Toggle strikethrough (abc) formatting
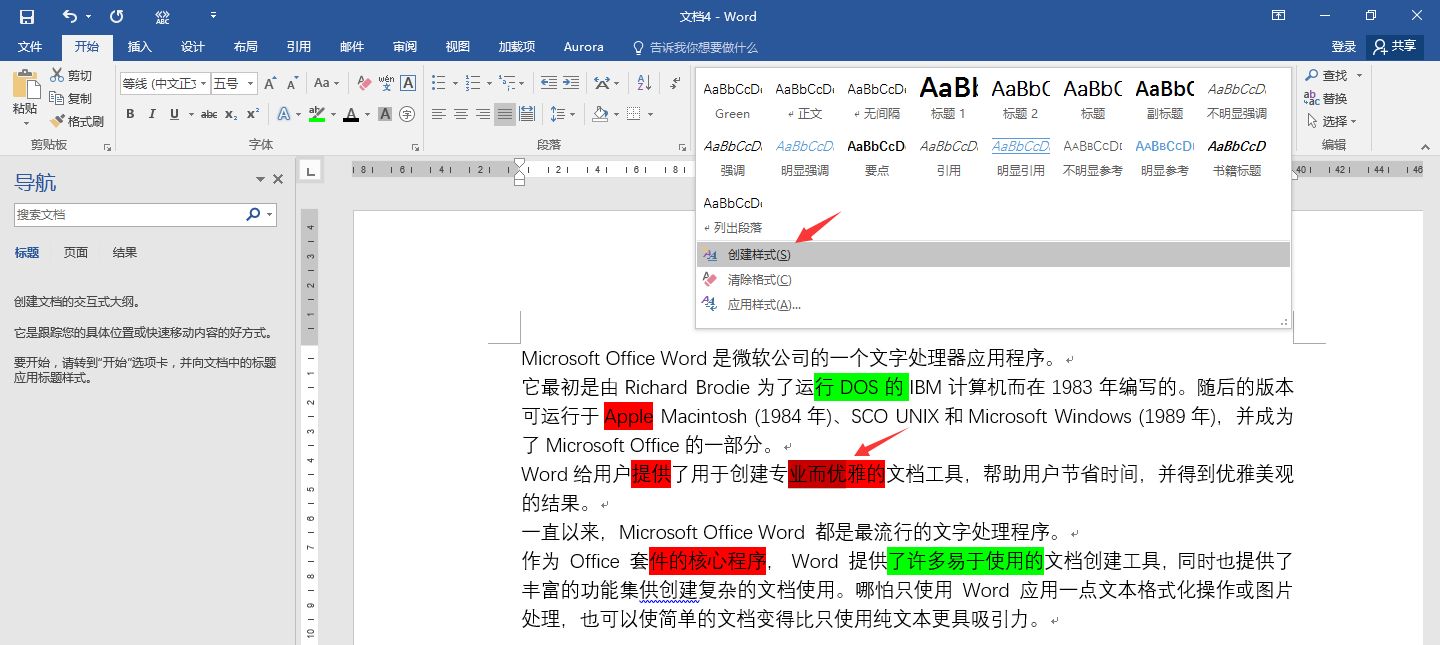Screen dimensions: 1440x645 (x=209, y=114)
